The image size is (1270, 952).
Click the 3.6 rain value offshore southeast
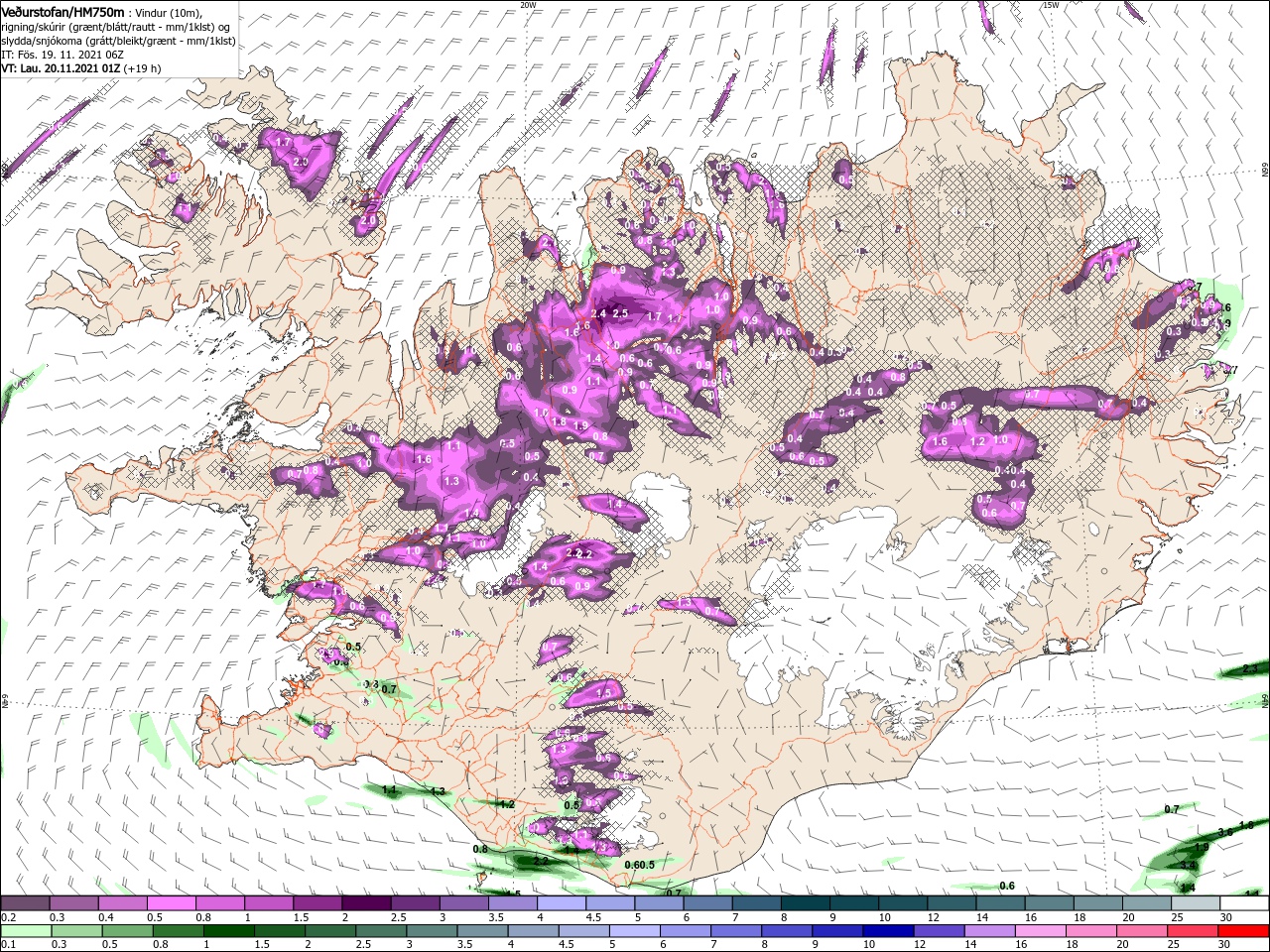tap(1225, 832)
